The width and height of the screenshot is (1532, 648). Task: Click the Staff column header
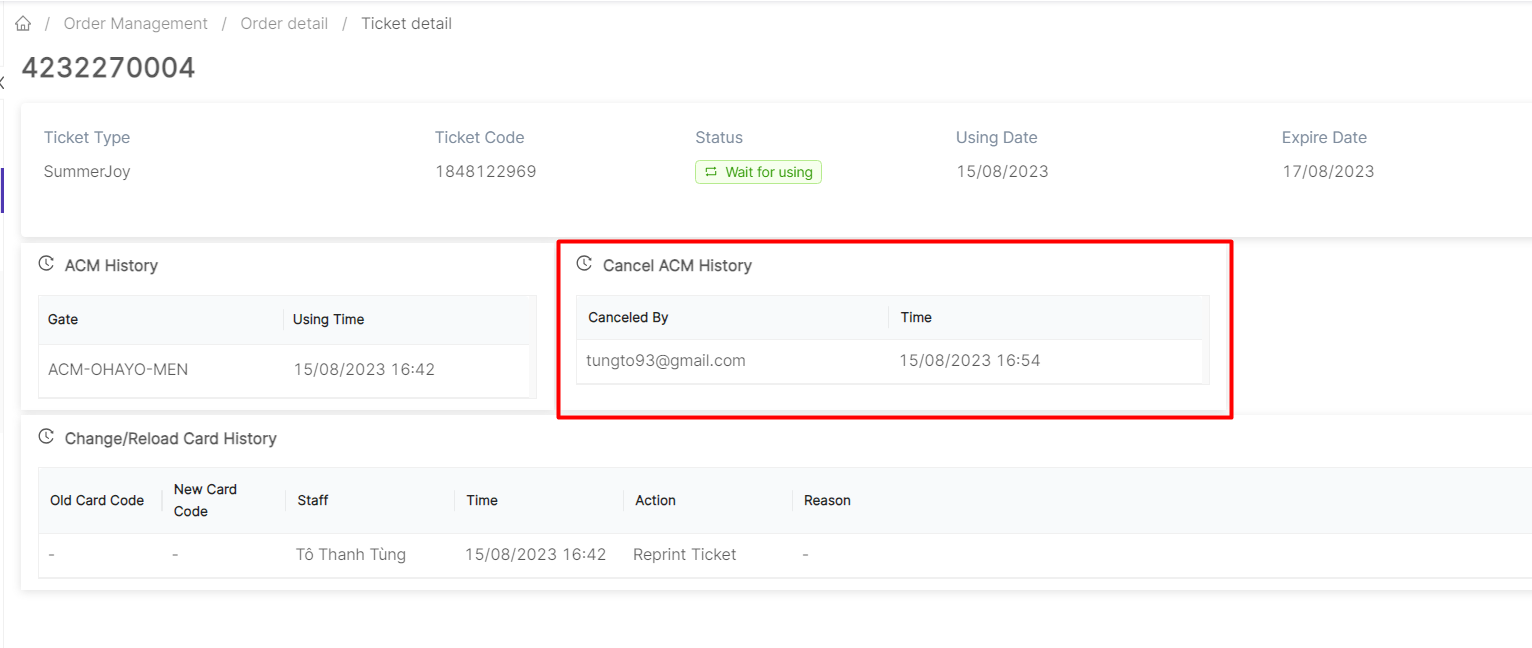[312, 500]
